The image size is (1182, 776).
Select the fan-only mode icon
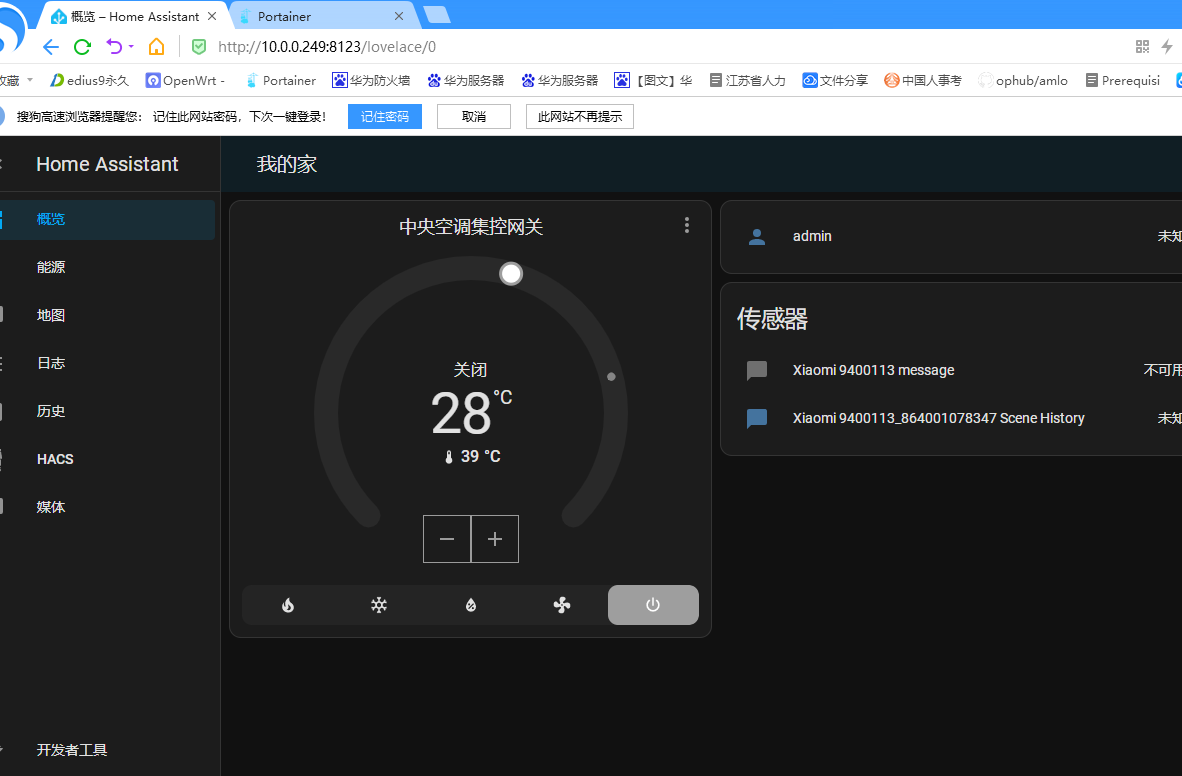[x=562, y=605]
